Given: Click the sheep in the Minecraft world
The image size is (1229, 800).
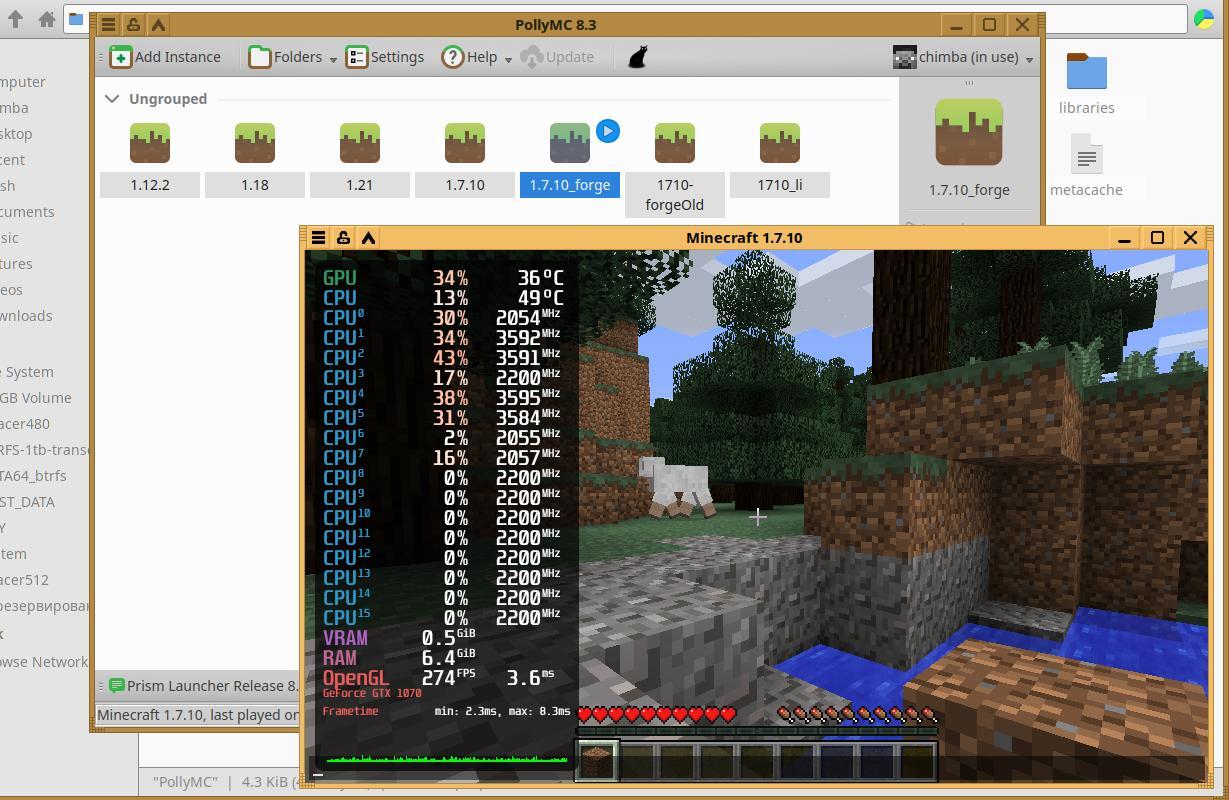Looking at the screenshot, I should coord(678,487).
